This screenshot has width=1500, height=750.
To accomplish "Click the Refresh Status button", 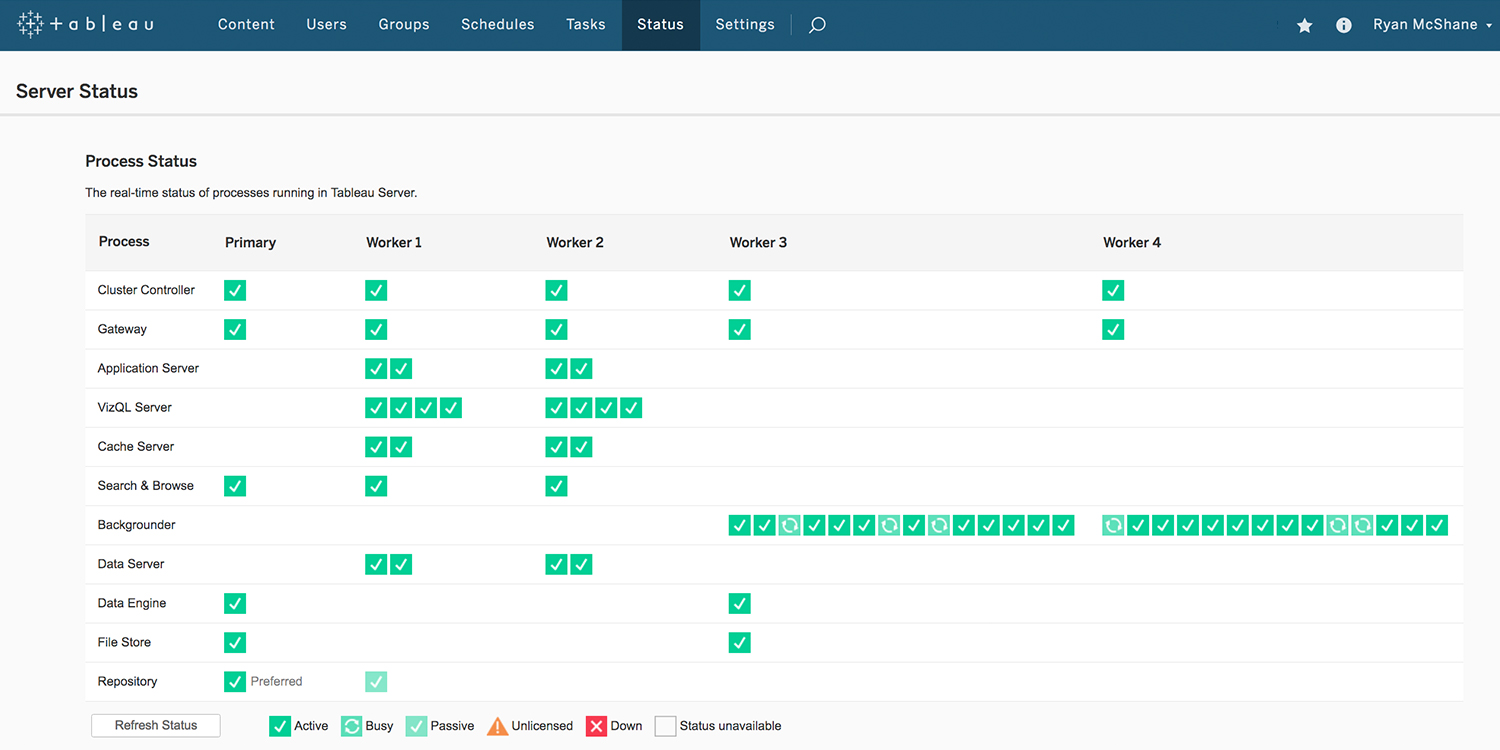I will tap(156, 725).
